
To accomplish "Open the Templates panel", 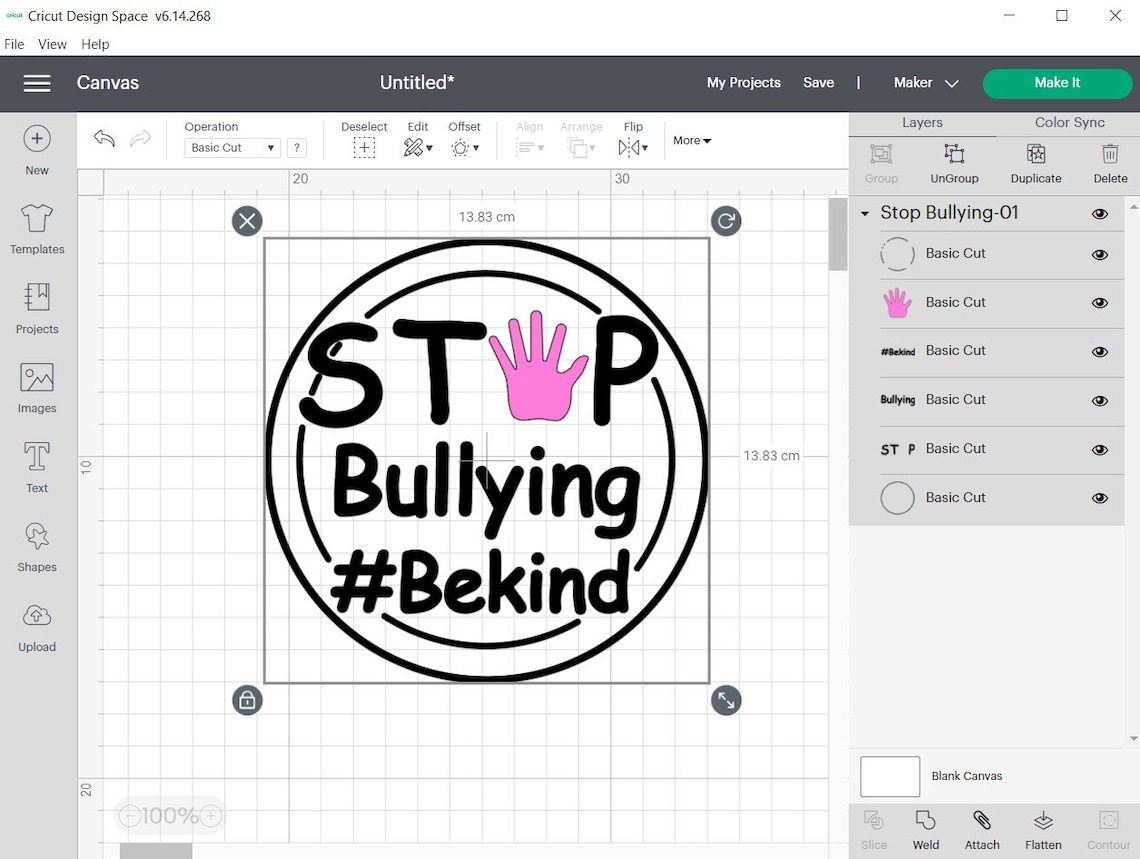I will [x=36, y=228].
